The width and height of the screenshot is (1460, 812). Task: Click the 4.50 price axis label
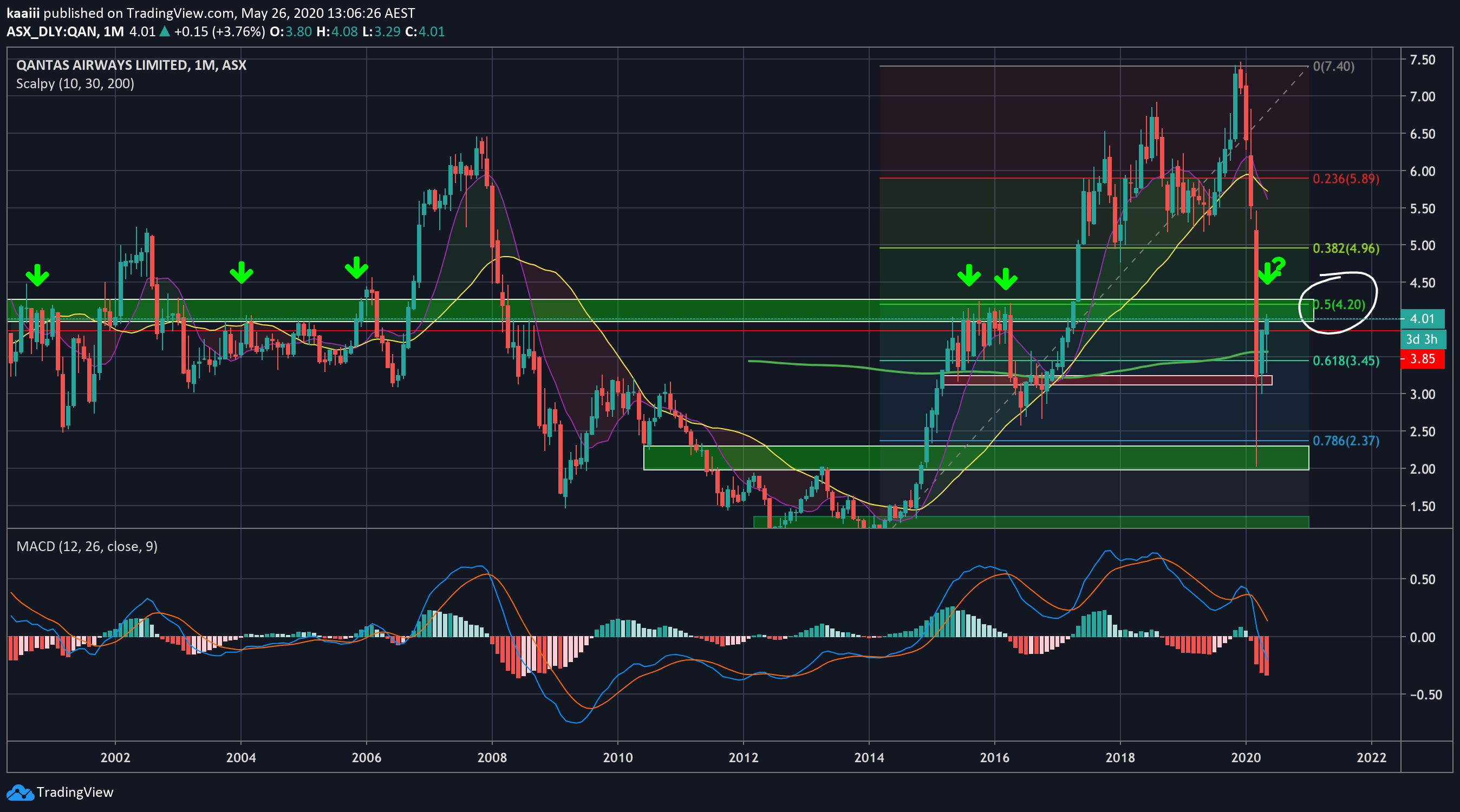coord(1423,283)
